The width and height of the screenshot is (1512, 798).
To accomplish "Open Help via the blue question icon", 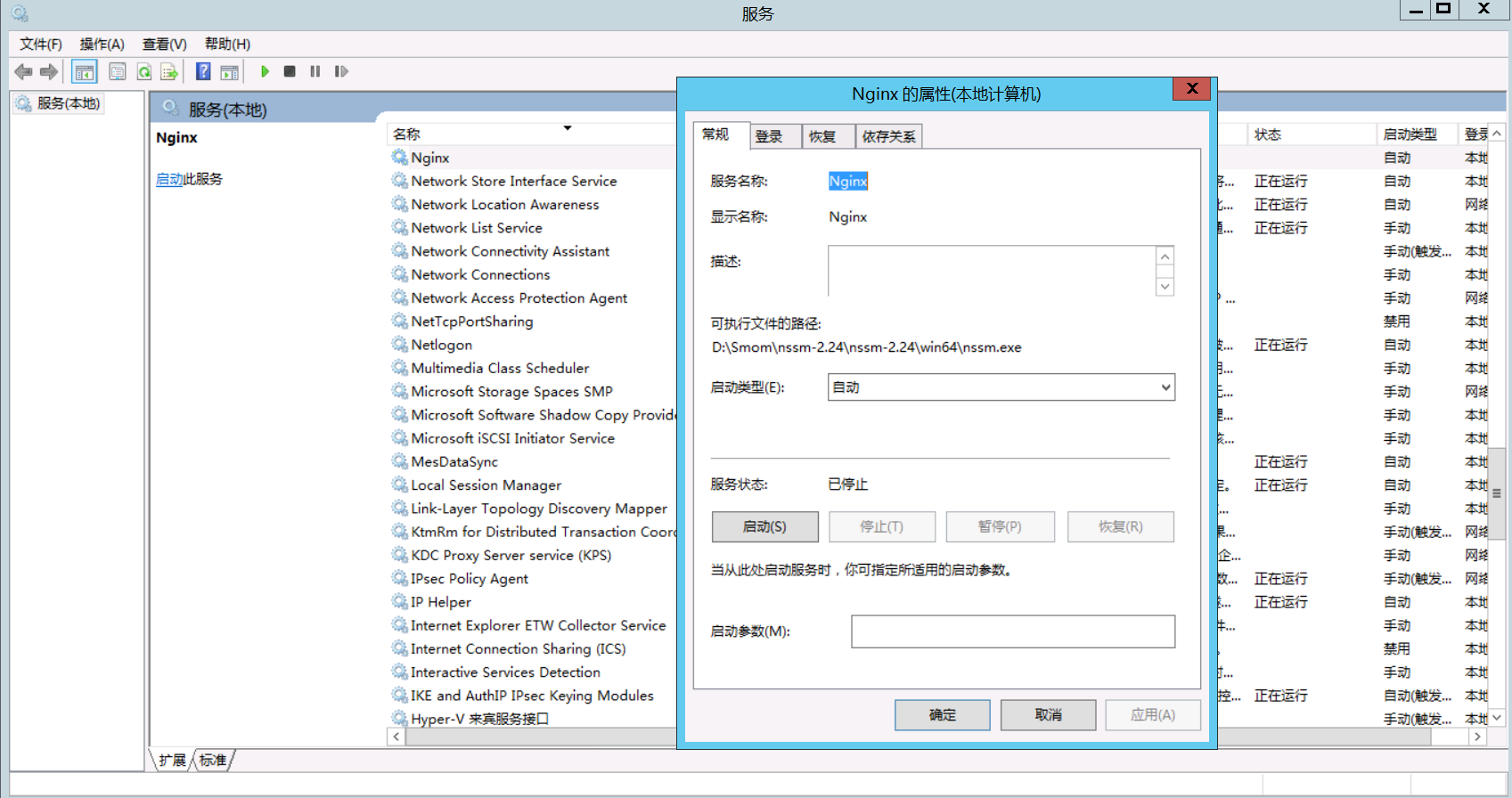I will pos(203,71).
